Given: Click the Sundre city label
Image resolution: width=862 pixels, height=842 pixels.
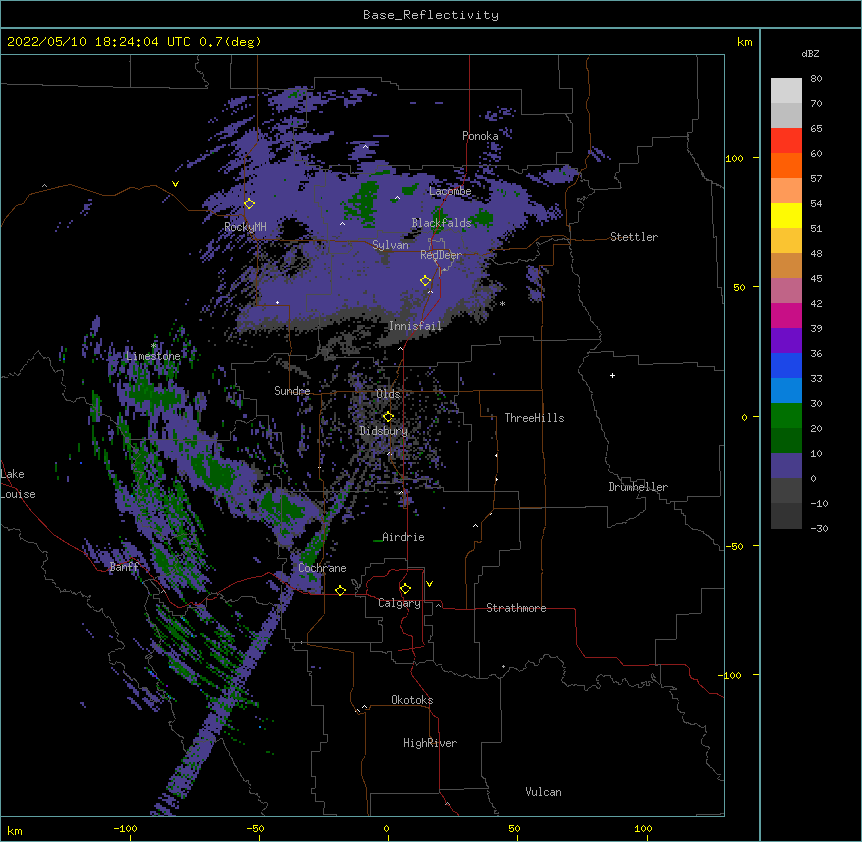Looking at the screenshot, I should click(292, 391).
